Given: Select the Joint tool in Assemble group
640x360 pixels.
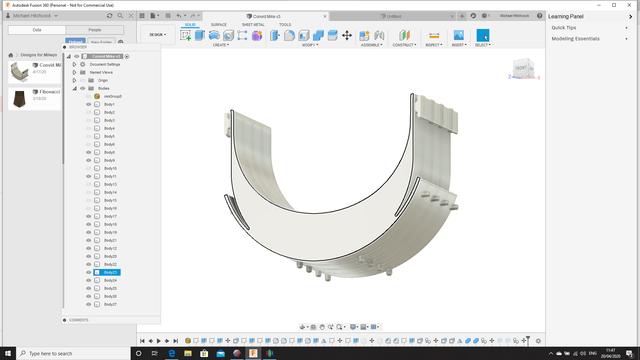Looking at the screenshot, I should coord(379,36).
